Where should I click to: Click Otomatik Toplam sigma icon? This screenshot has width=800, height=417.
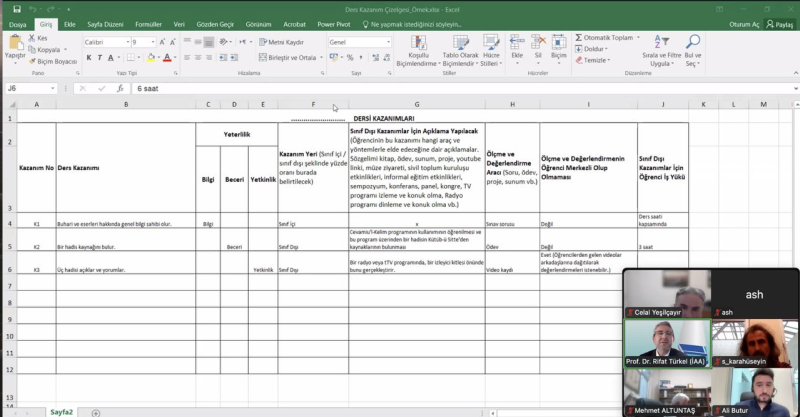point(579,37)
